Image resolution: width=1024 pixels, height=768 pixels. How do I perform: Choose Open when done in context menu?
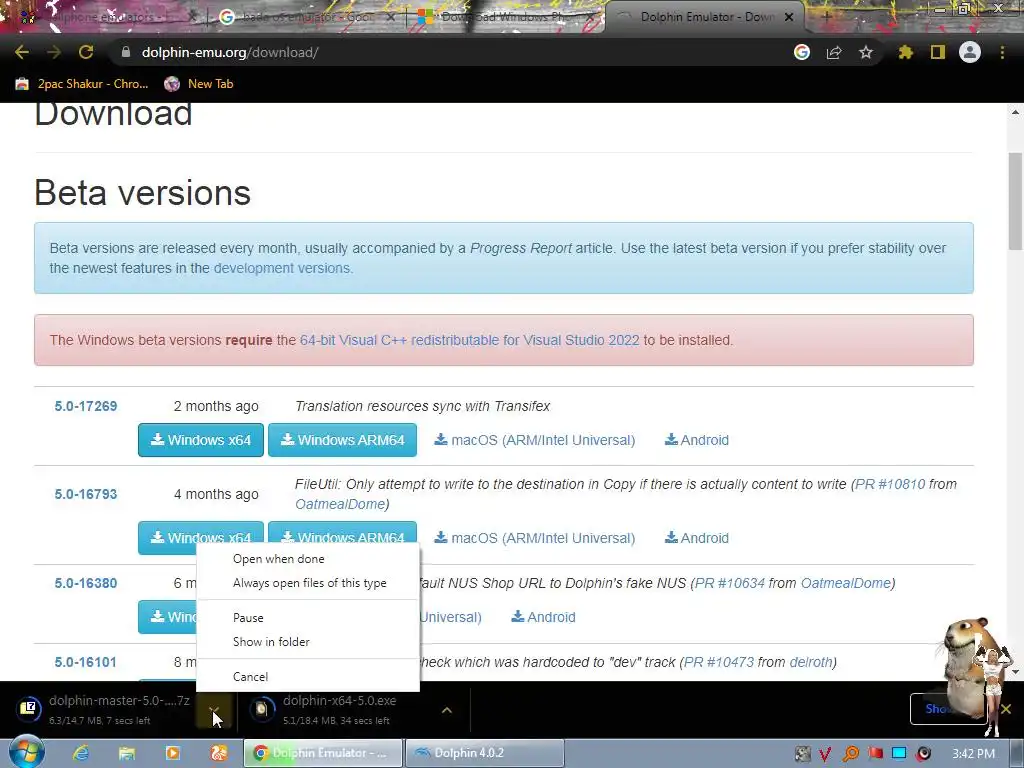pos(308,559)
